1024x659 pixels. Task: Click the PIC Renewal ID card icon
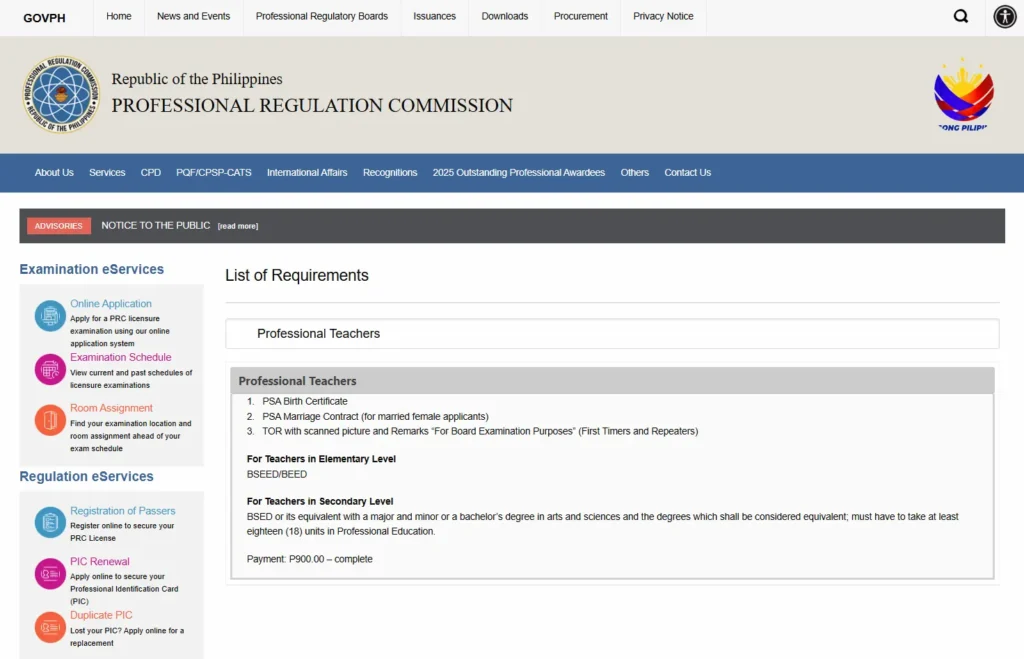click(50, 573)
